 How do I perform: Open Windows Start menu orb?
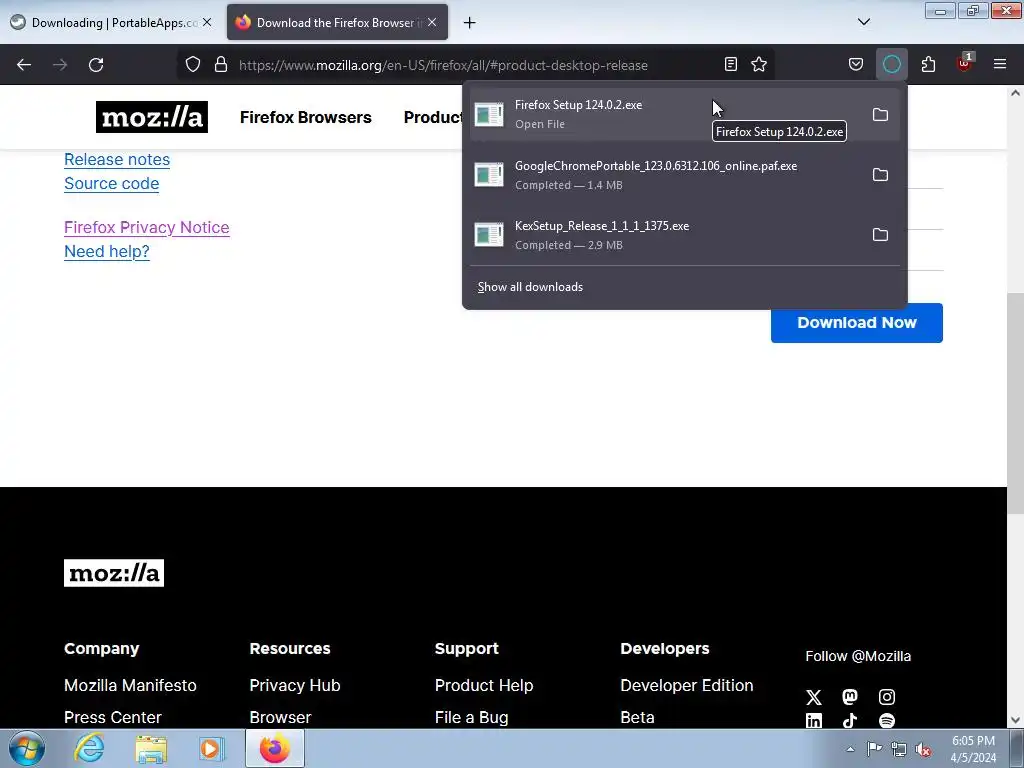point(27,748)
